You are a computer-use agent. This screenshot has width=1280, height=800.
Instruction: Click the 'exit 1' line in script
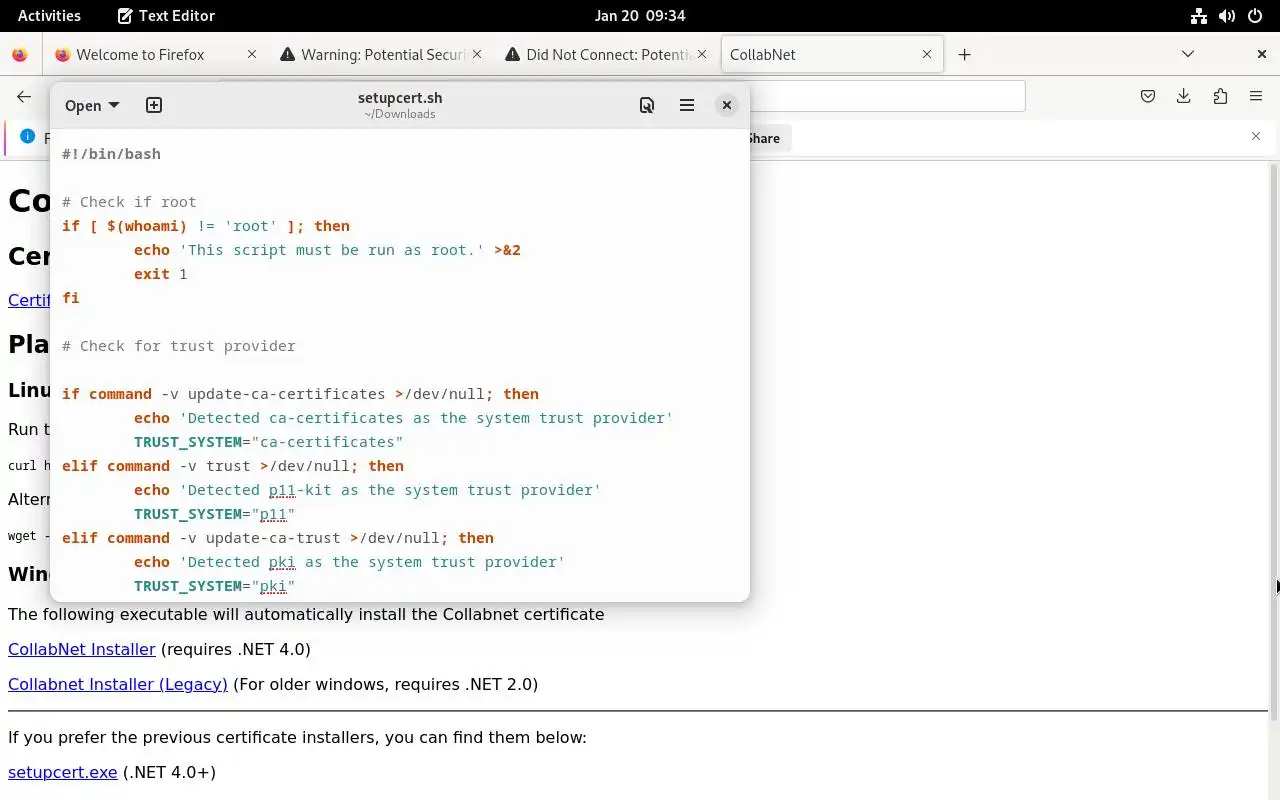(161, 274)
